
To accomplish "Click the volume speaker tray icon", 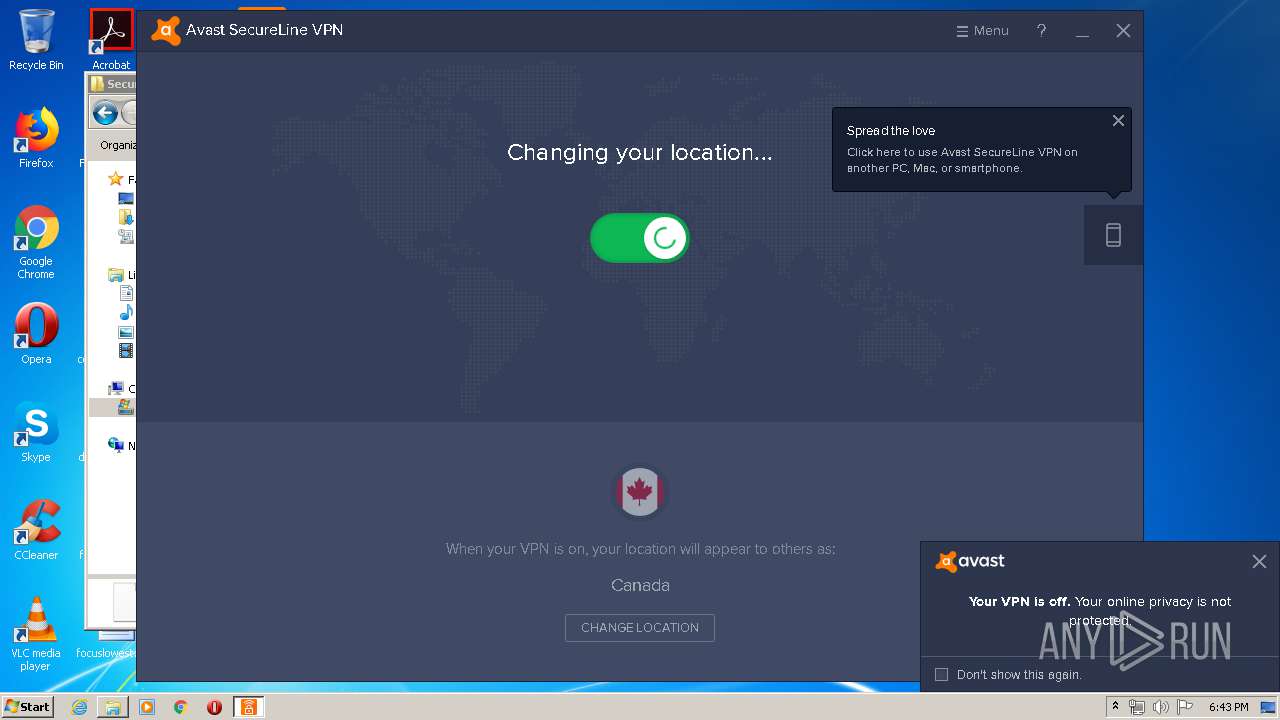I will pos(1160,707).
